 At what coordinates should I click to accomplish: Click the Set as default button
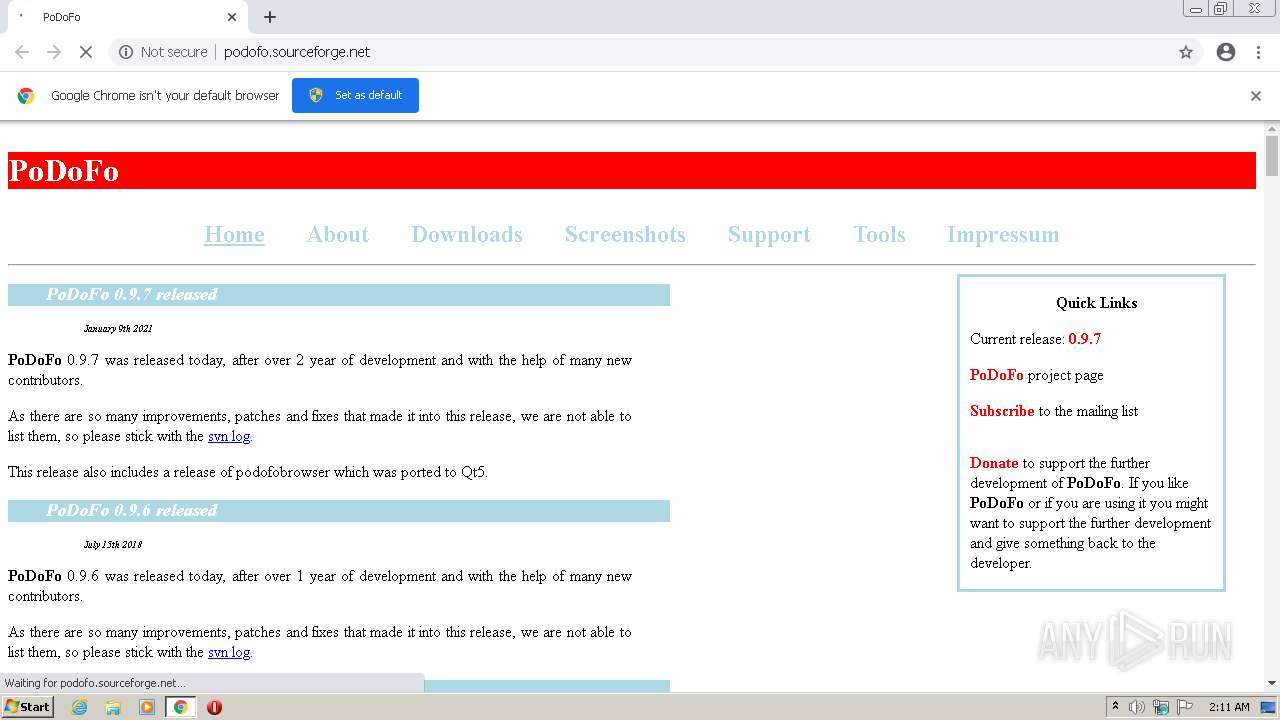click(x=355, y=95)
